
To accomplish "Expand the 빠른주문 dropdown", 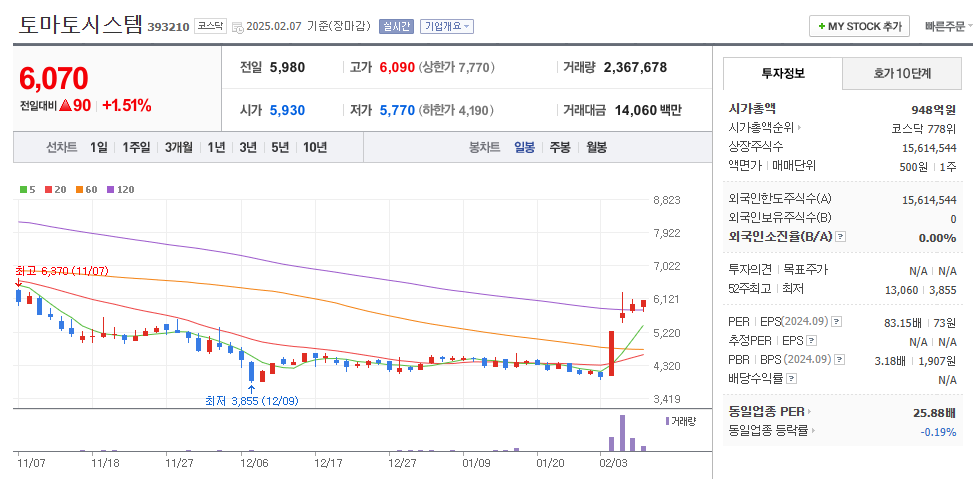I will click(x=948, y=26).
